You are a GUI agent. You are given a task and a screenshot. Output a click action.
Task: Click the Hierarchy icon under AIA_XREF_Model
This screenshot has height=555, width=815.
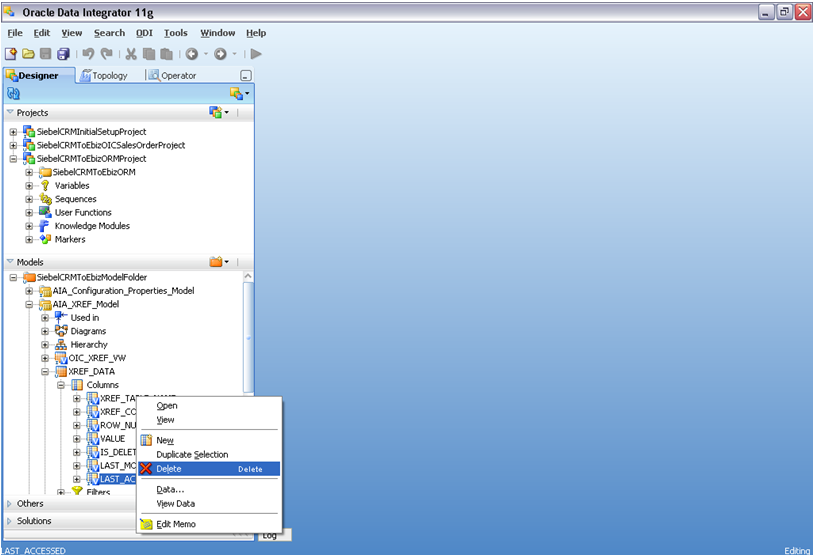pos(61,345)
